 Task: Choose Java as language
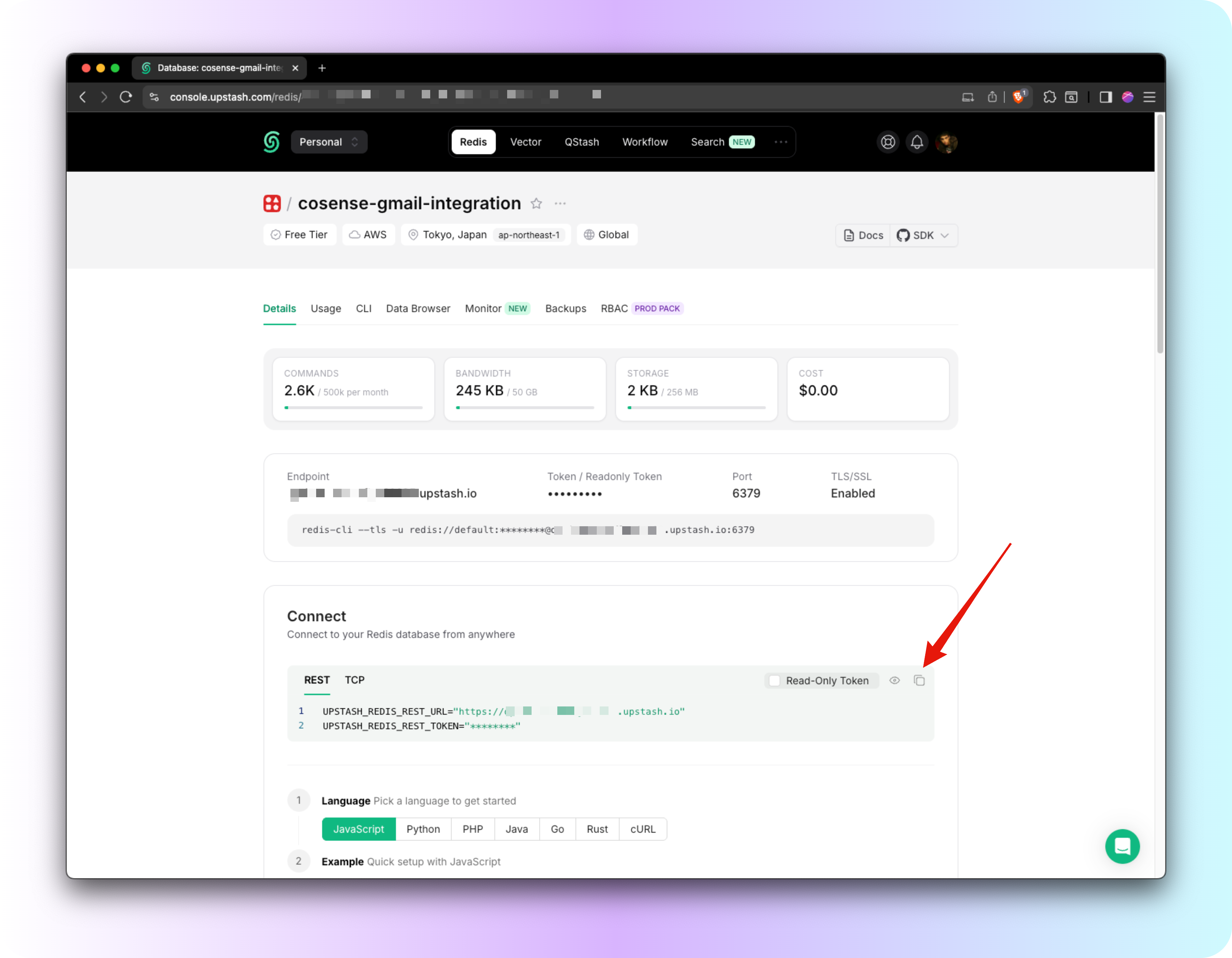pyautogui.click(x=517, y=829)
